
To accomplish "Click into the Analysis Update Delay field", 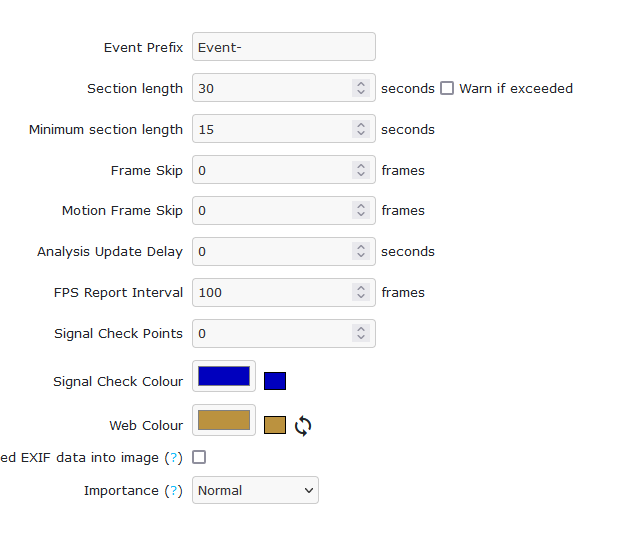I will pos(273,251).
